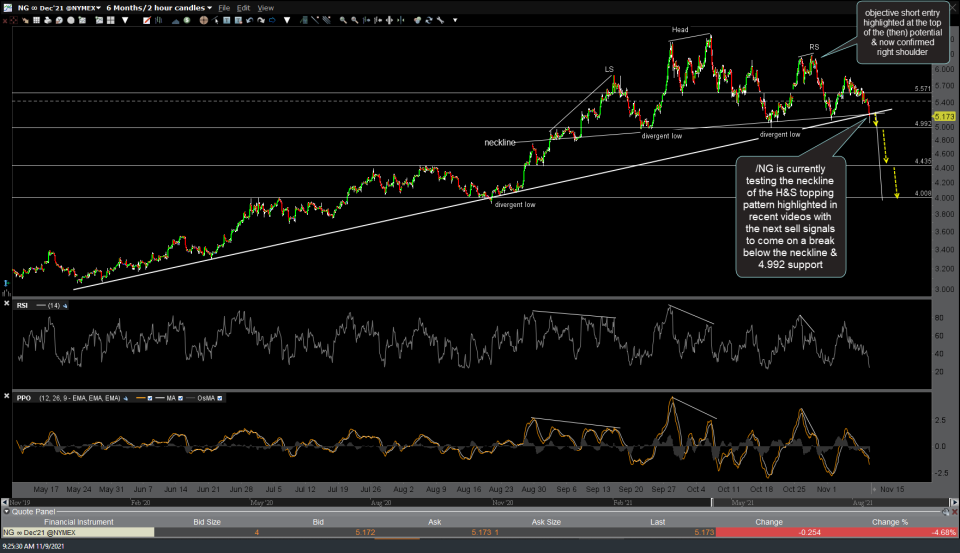This screenshot has width=960, height=553.
Task: Open the File menu
Action: 224,7
